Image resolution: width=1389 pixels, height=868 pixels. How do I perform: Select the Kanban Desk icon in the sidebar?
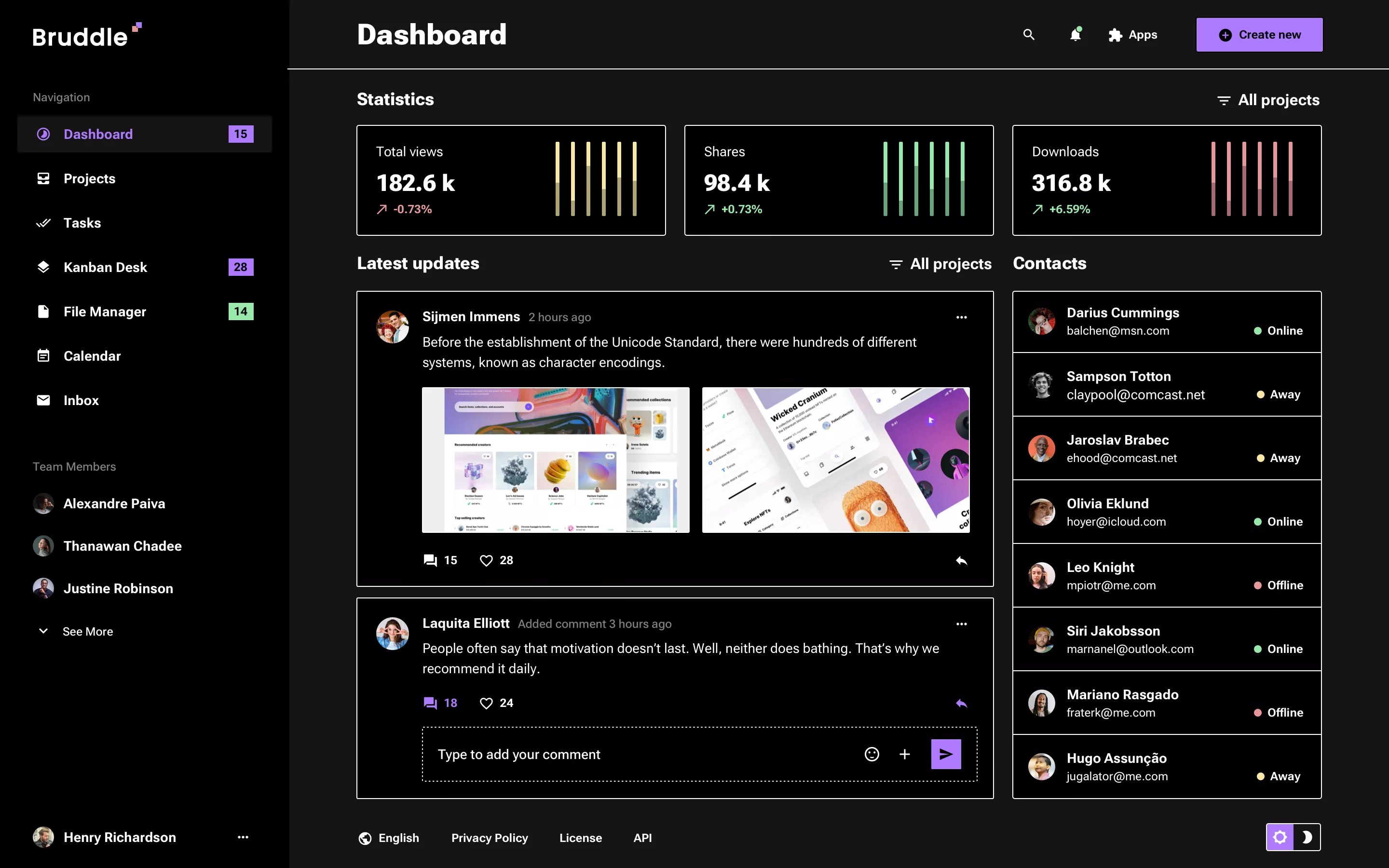click(43, 266)
